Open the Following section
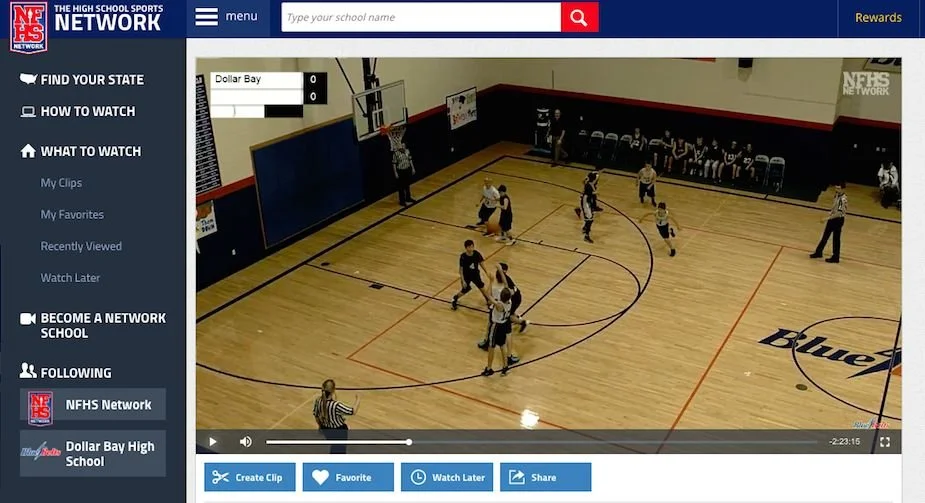The width and height of the screenshot is (925, 503). click(x=76, y=373)
